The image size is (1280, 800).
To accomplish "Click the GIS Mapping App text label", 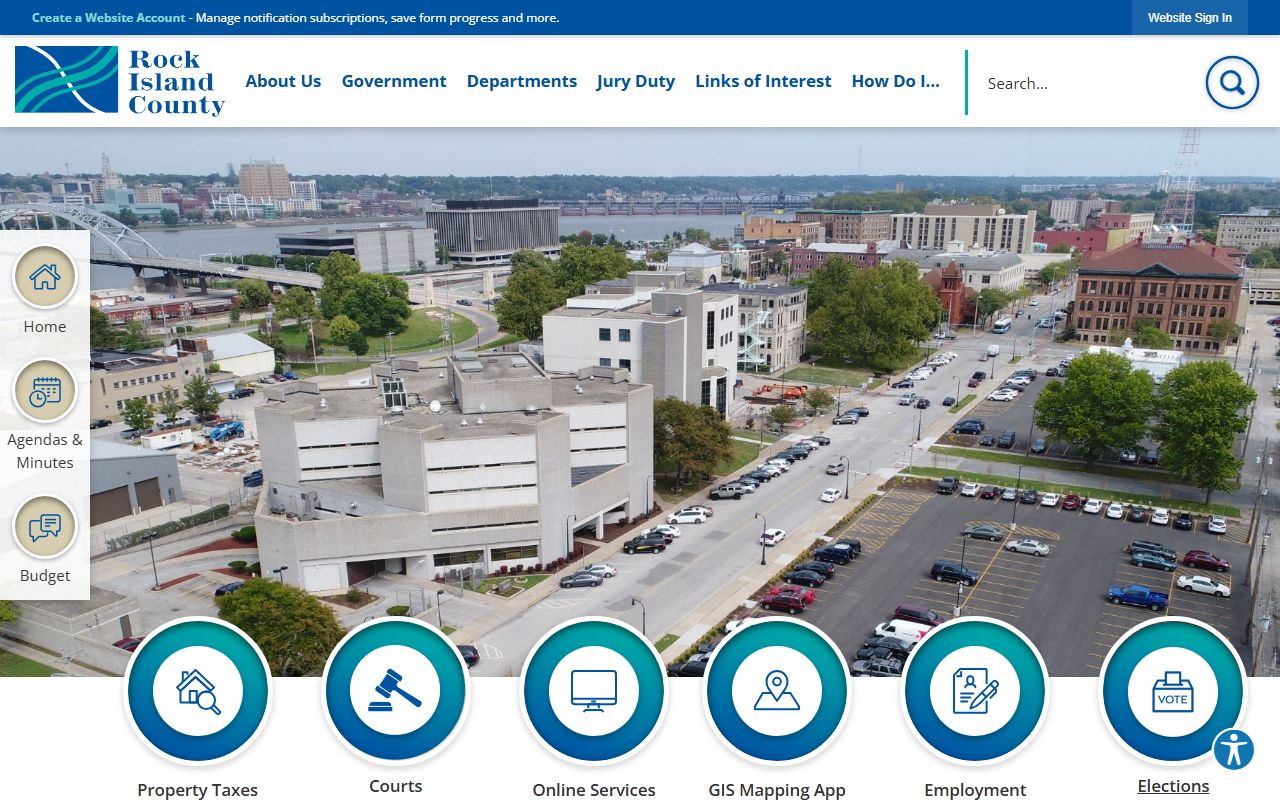I will (777, 790).
